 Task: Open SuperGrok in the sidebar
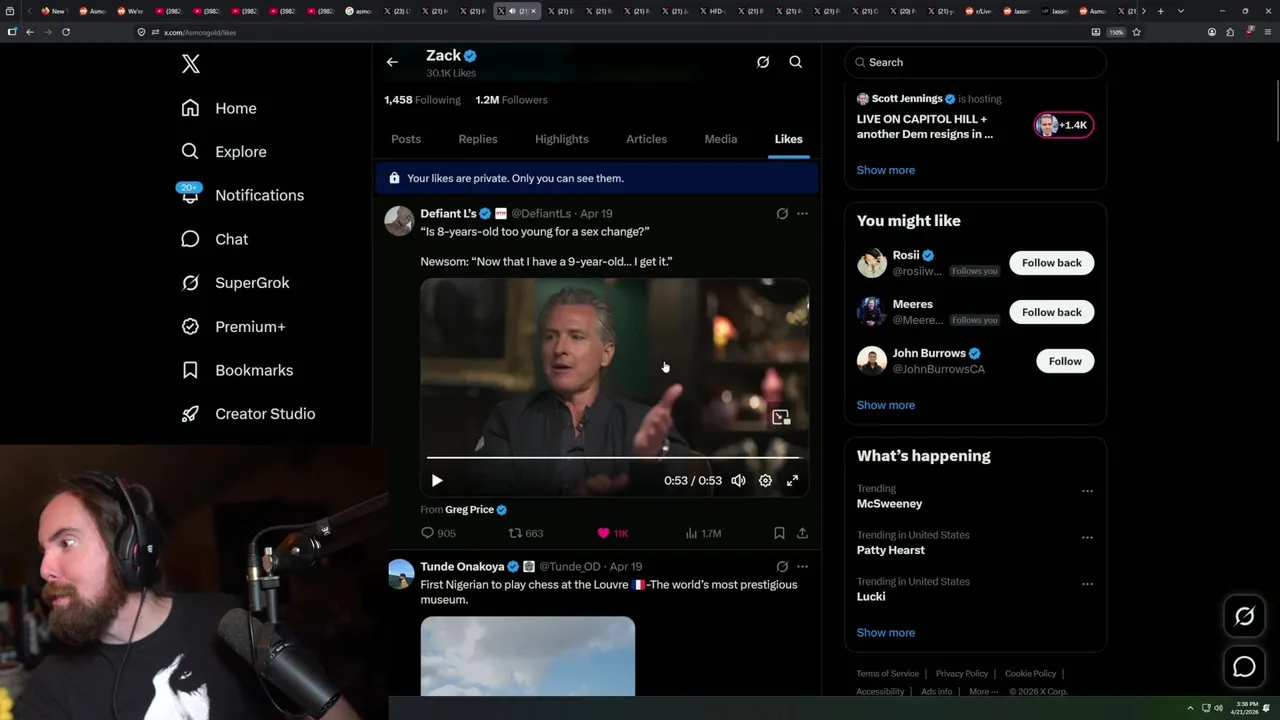235,283
